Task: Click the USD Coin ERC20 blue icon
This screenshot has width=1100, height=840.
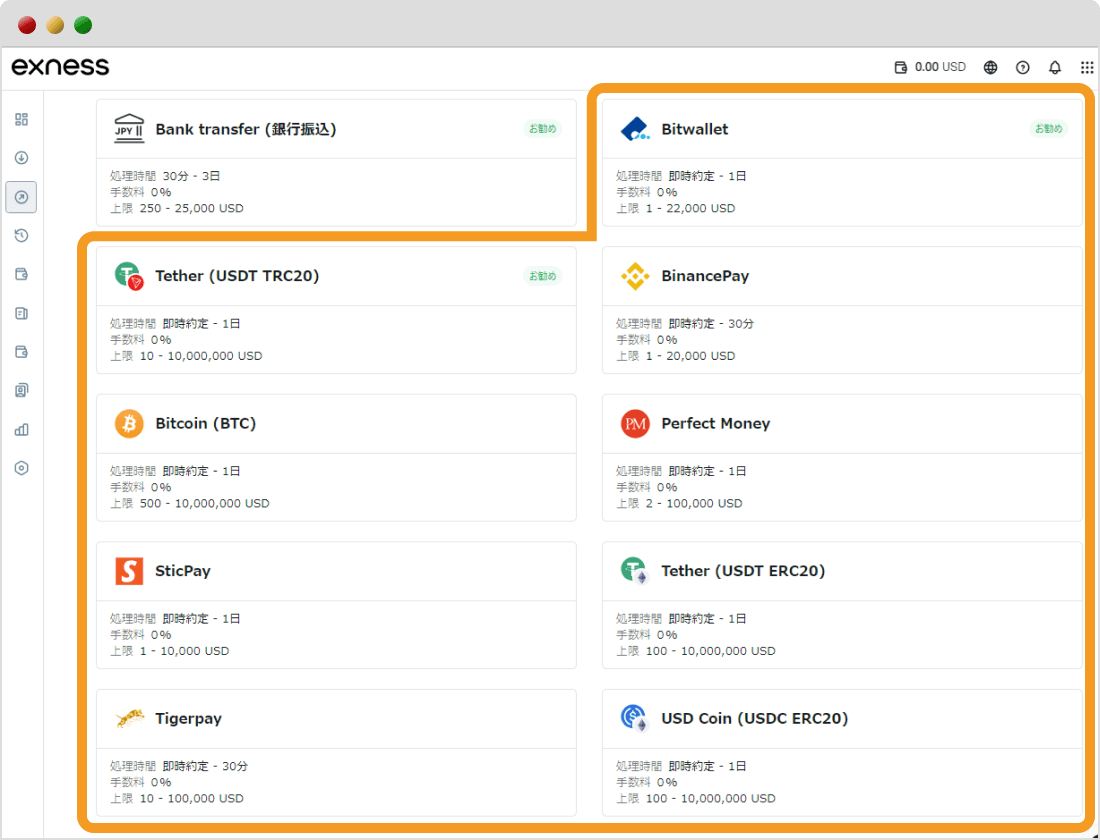Action: [635, 719]
